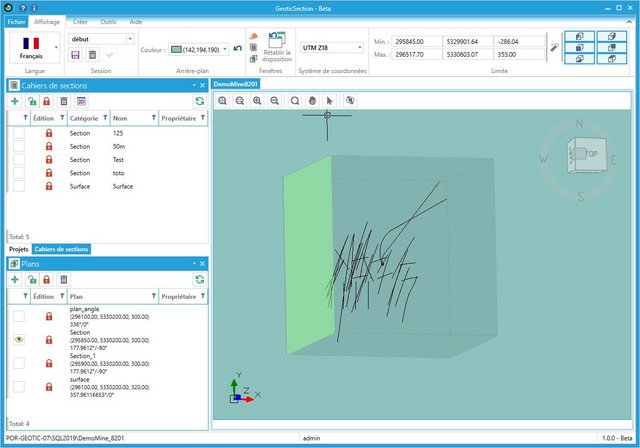Click the Rétablir la disposition button
The width and height of the screenshot is (640, 448).
[x=277, y=47]
